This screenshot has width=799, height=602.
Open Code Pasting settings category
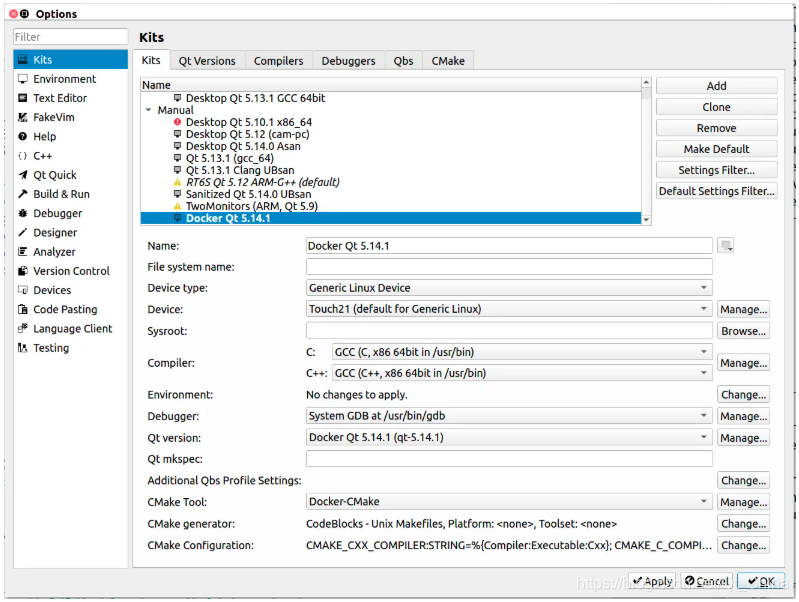pos(70,309)
